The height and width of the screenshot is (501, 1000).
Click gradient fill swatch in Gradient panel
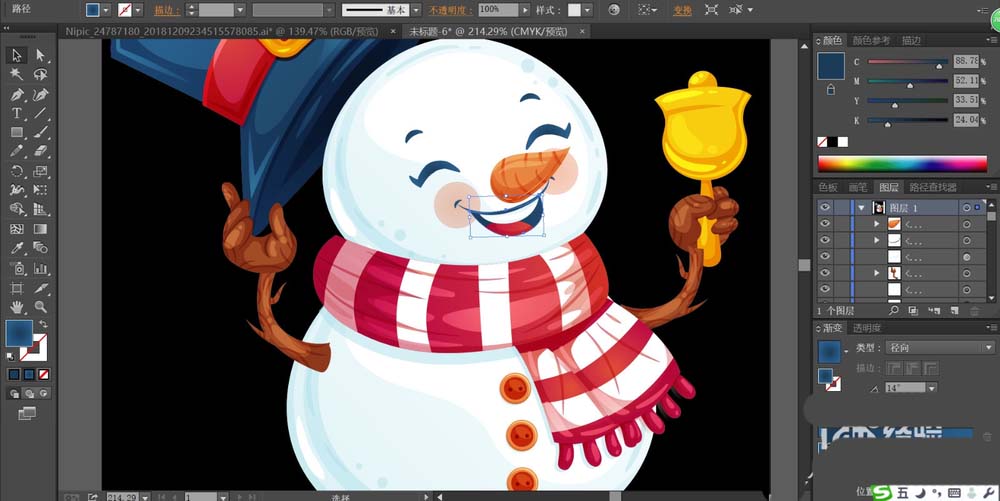(829, 351)
